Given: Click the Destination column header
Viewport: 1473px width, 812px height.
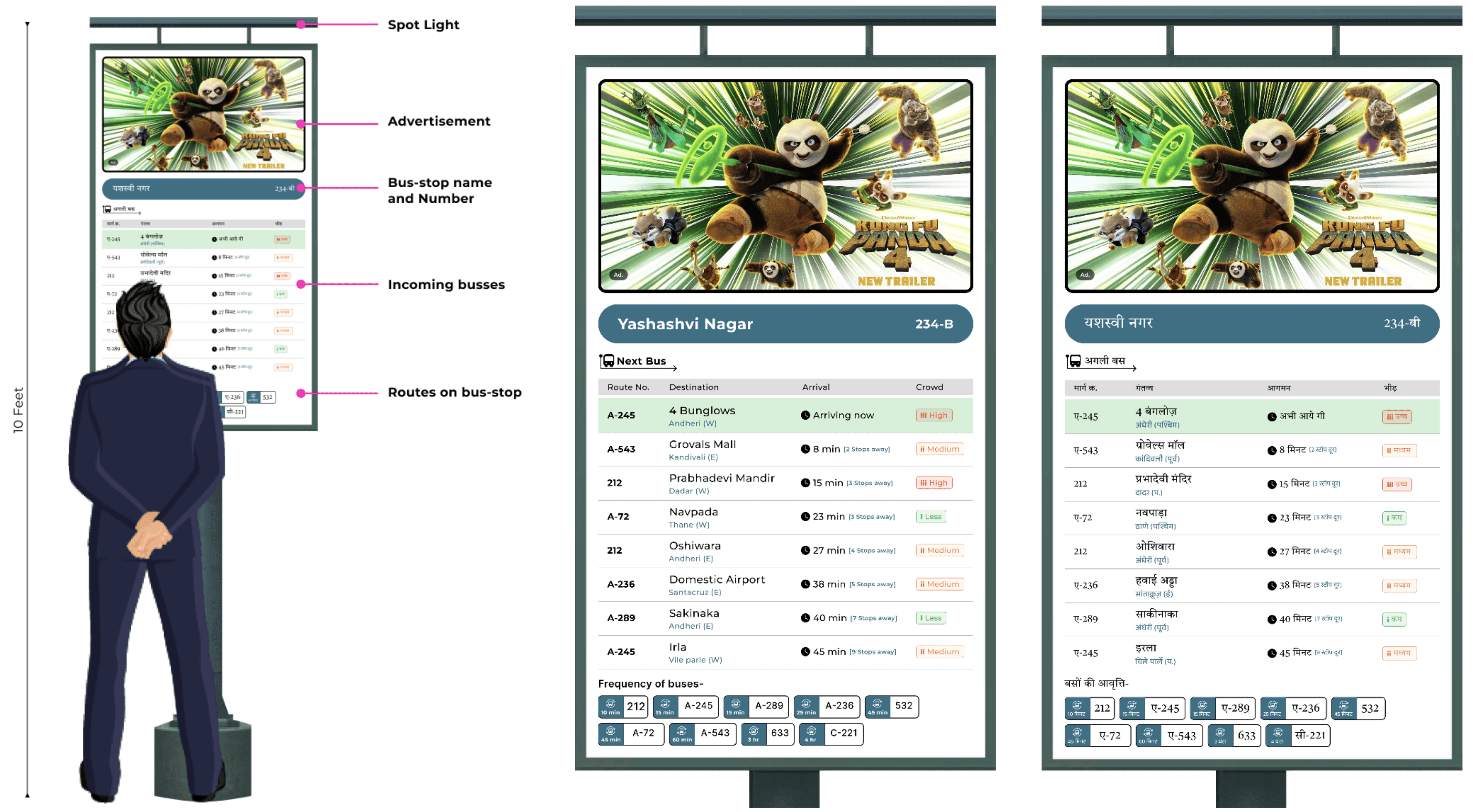Looking at the screenshot, I should click(x=694, y=387).
